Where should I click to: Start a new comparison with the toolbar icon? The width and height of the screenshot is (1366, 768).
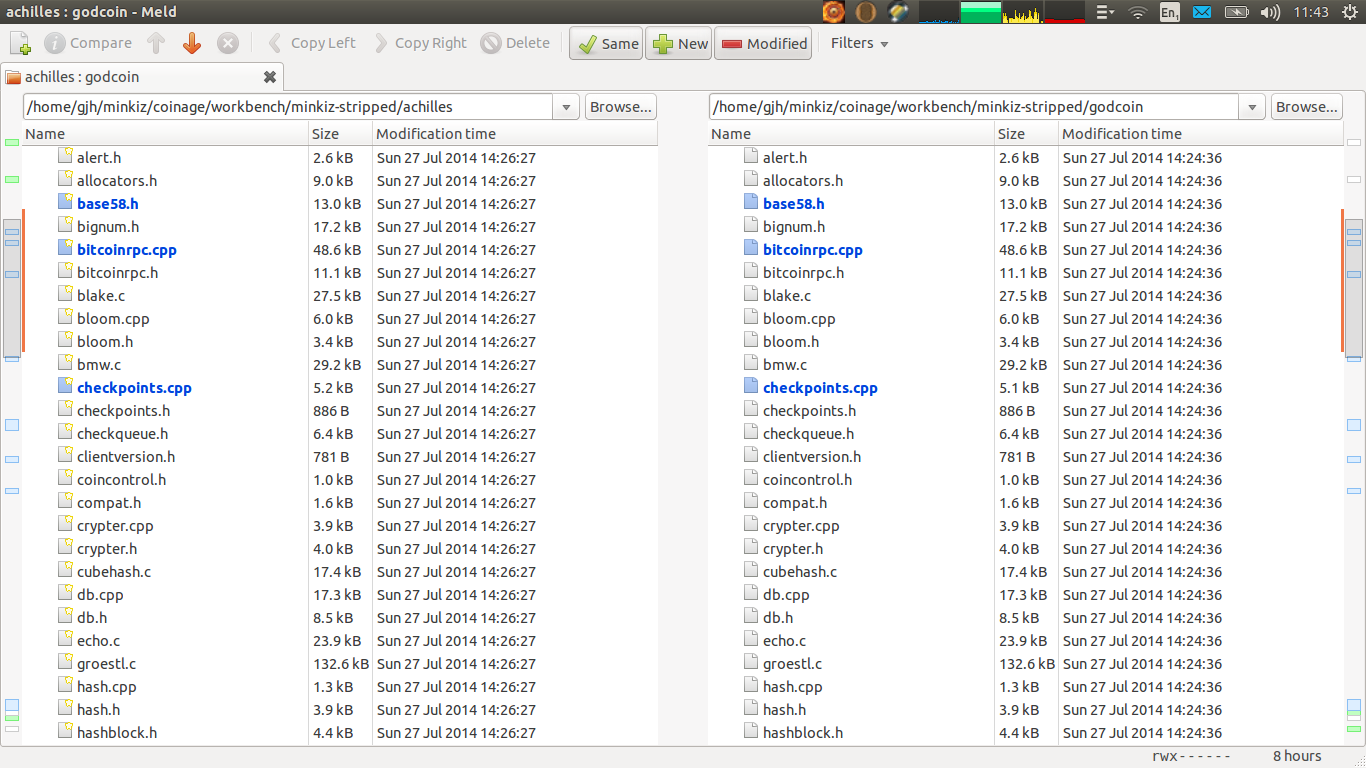(x=20, y=43)
